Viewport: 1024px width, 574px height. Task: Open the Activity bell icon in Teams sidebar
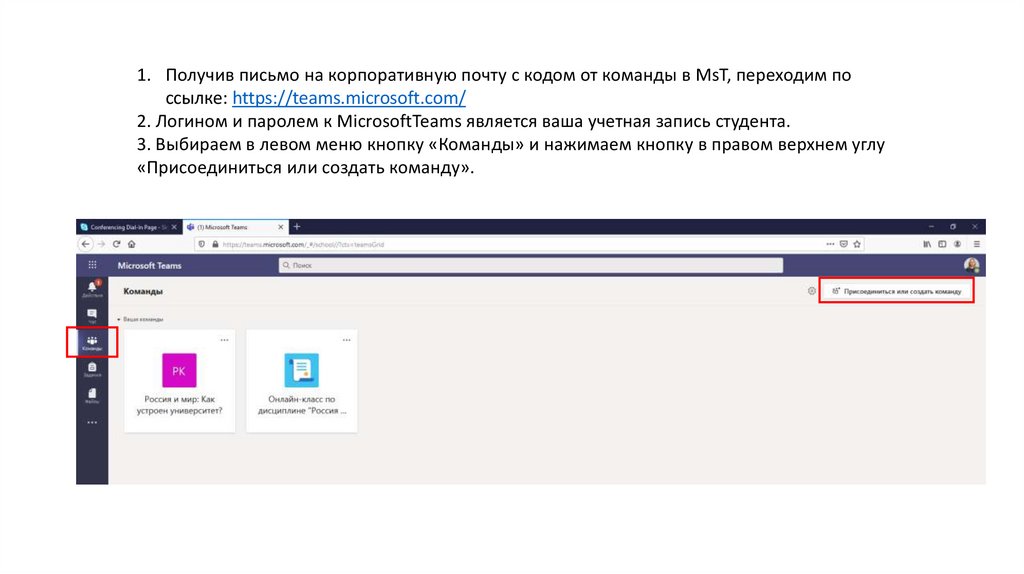(x=92, y=289)
